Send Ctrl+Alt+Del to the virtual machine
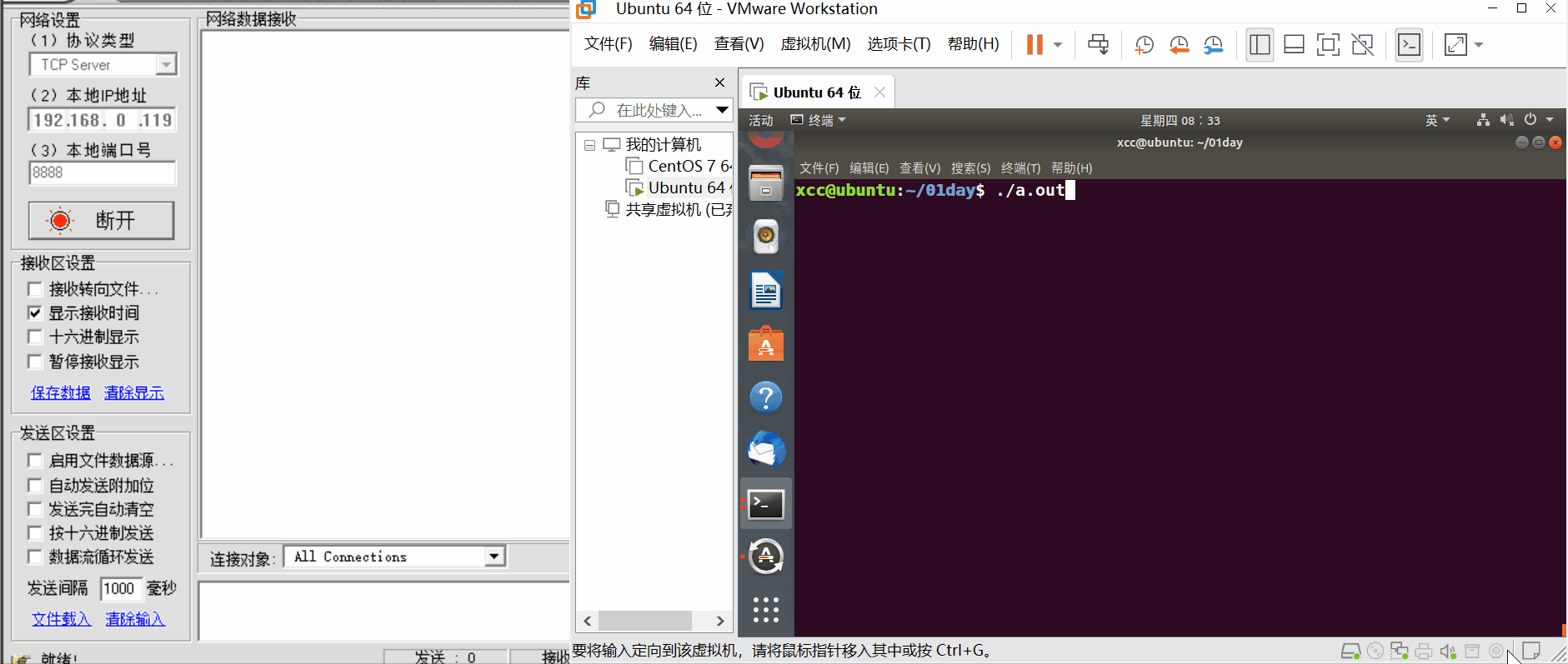Screen dimensions: 1568x664 [1099, 45]
